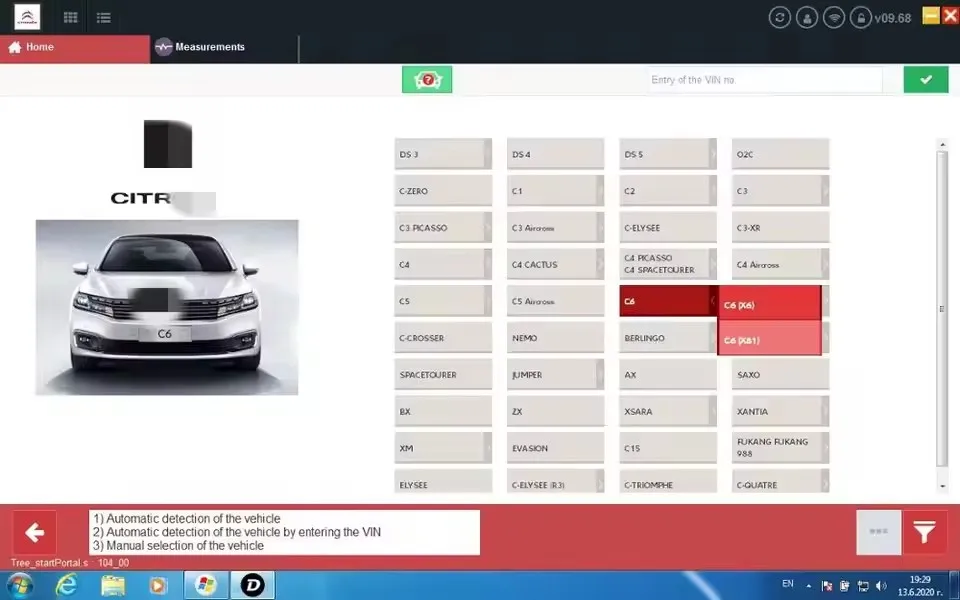Open the user profile icon in the header
The image size is (960, 600).
[x=806, y=16]
